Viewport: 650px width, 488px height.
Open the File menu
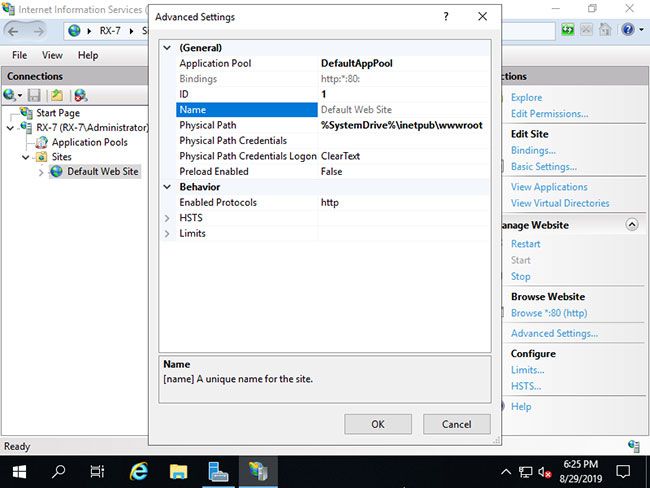point(19,55)
